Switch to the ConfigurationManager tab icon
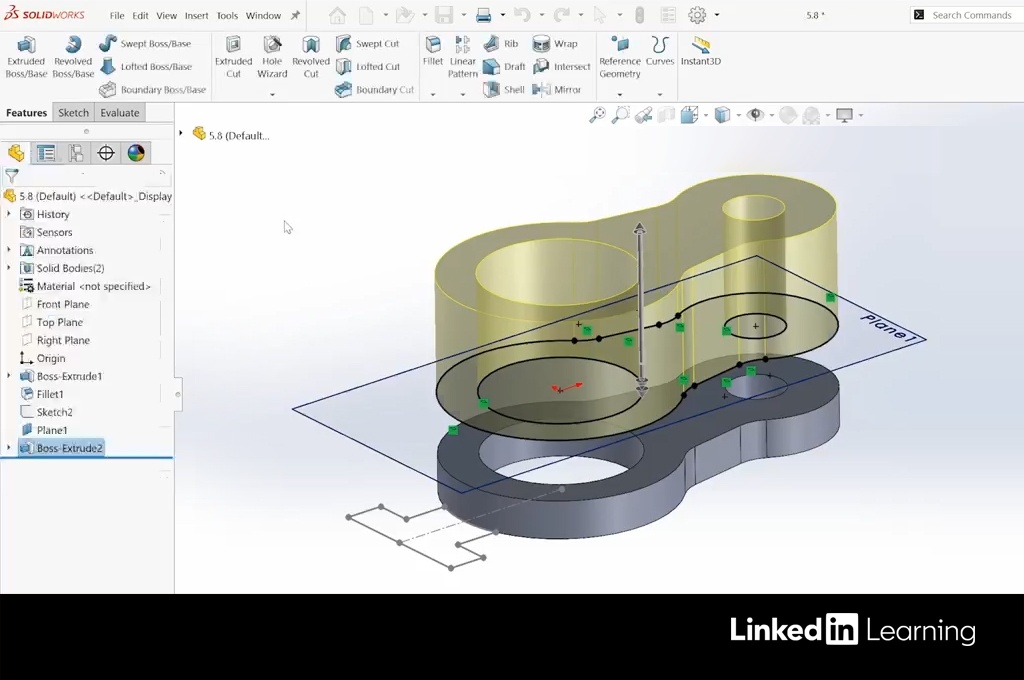The width and height of the screenshot is (1024, 680). [x=76, y=153]
